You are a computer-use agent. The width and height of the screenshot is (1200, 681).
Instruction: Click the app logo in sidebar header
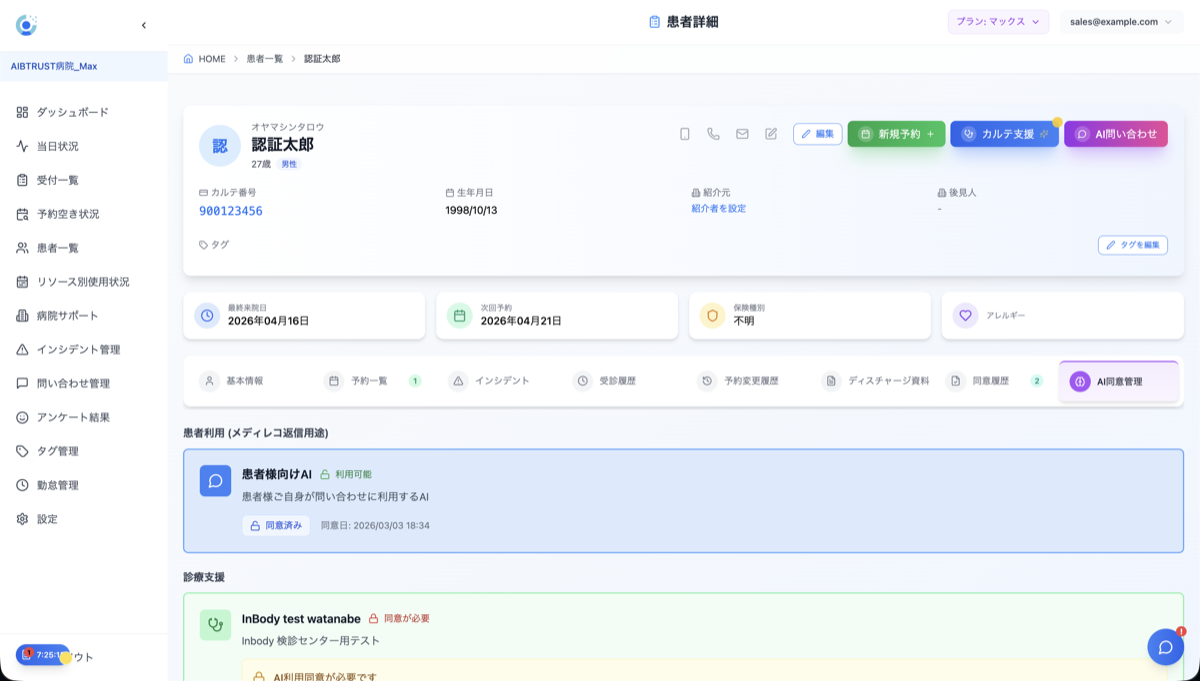[27, 25]
